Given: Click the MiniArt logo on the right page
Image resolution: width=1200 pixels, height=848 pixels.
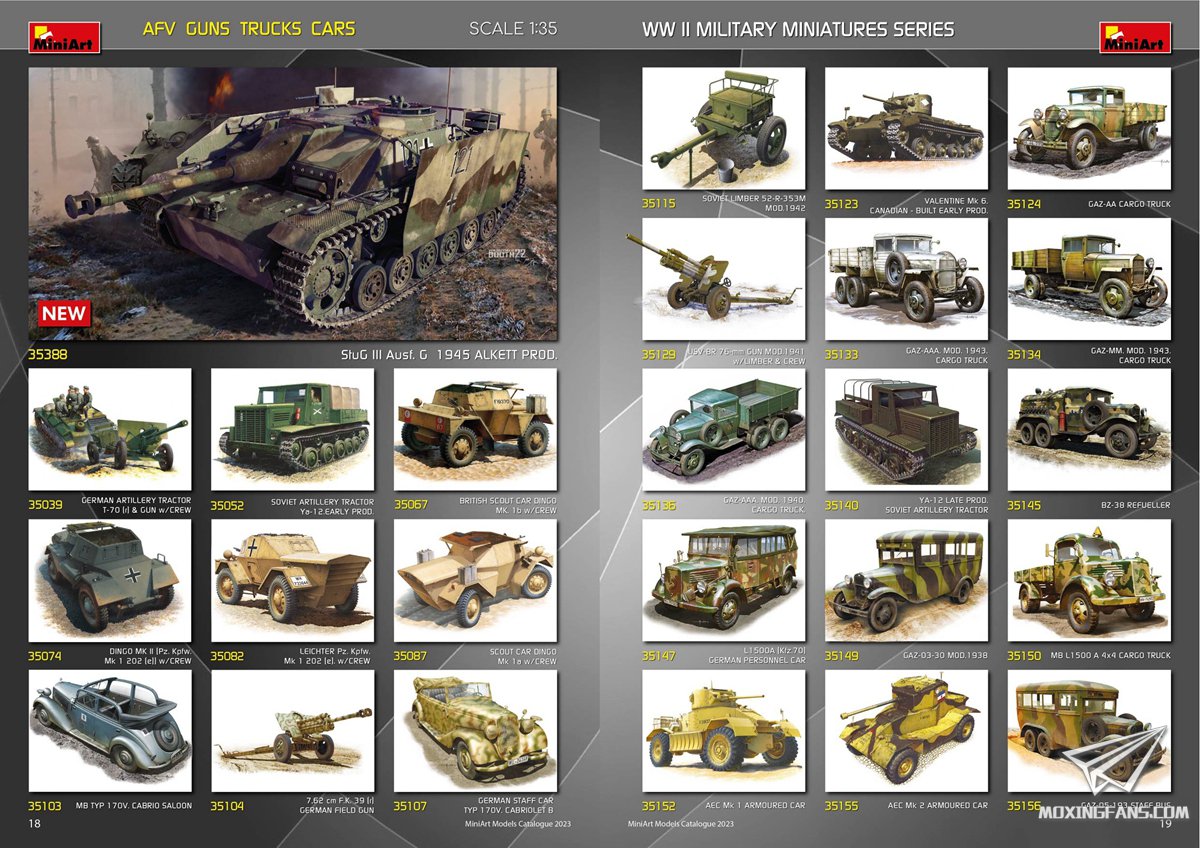Looking at the screenshot, I should [x=1135, y=37].
